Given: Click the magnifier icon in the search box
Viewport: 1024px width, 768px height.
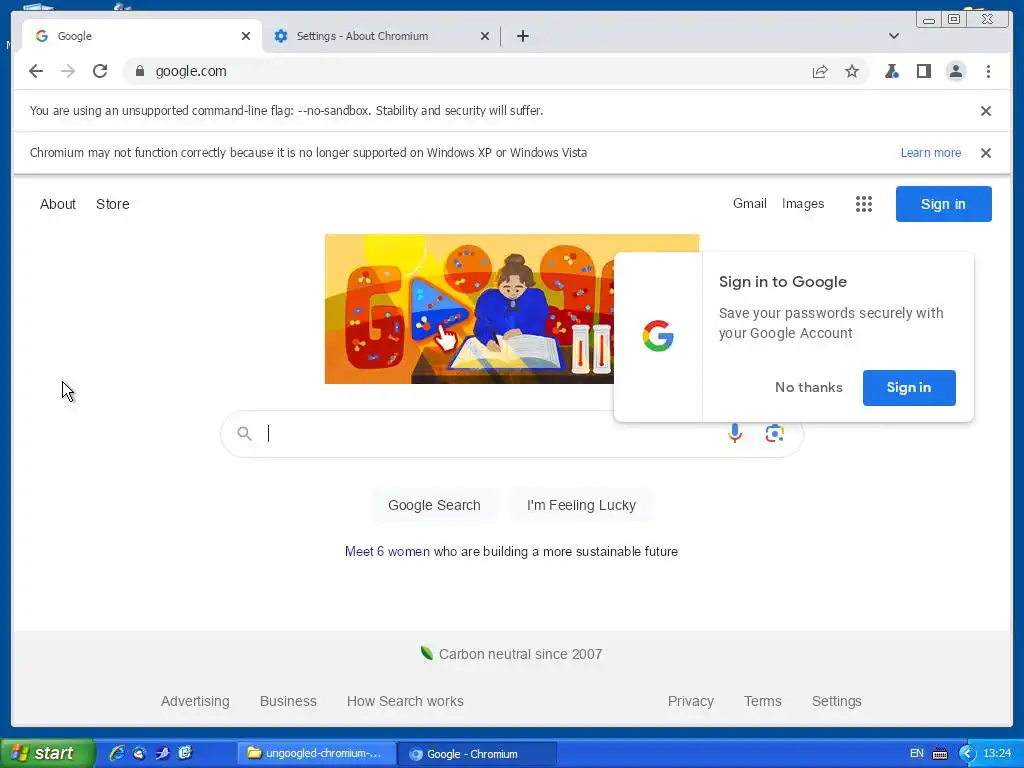Looking at the screenshot, I should coord(244,433).
